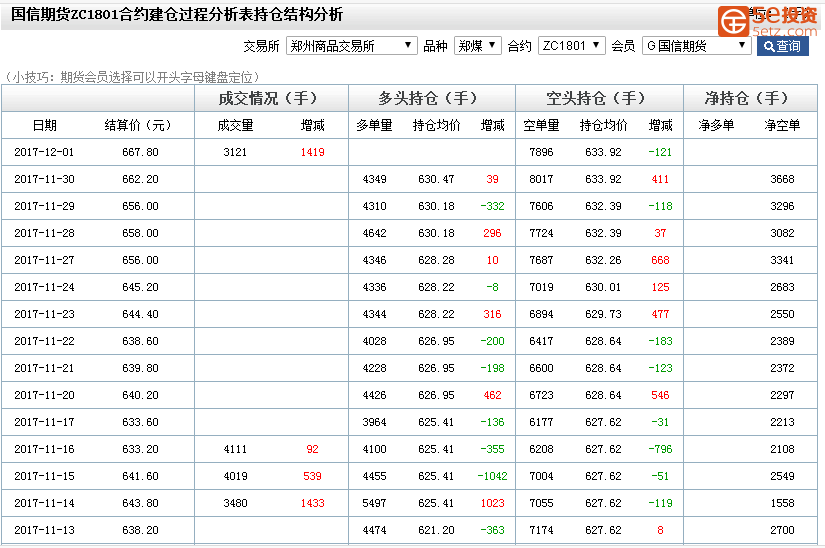Click the 净持仓（手）group header
Viewport: 825px width, 548px height.
pyautogui.click(x=750, y=98)
